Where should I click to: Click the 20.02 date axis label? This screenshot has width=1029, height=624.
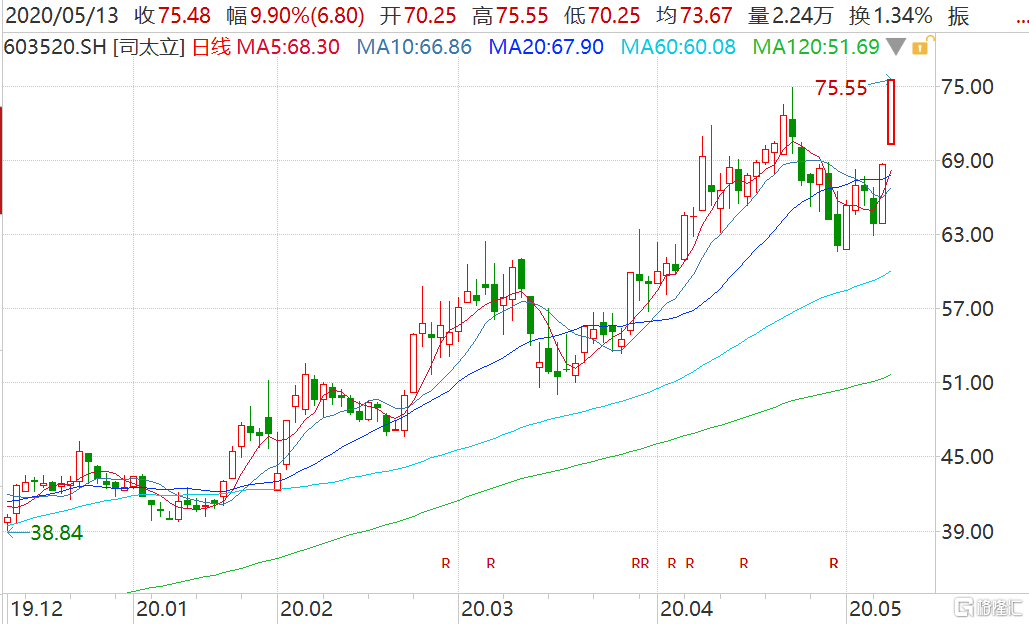click(x=306, y=609)
